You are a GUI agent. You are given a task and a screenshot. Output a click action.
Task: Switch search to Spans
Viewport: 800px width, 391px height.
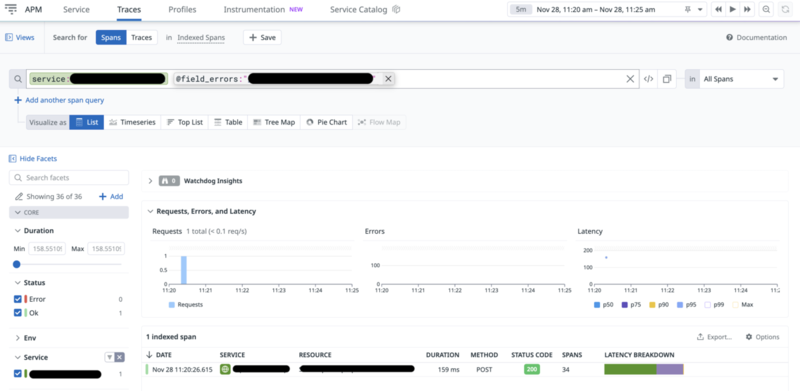pyautogui.click(x=111, y=37)
